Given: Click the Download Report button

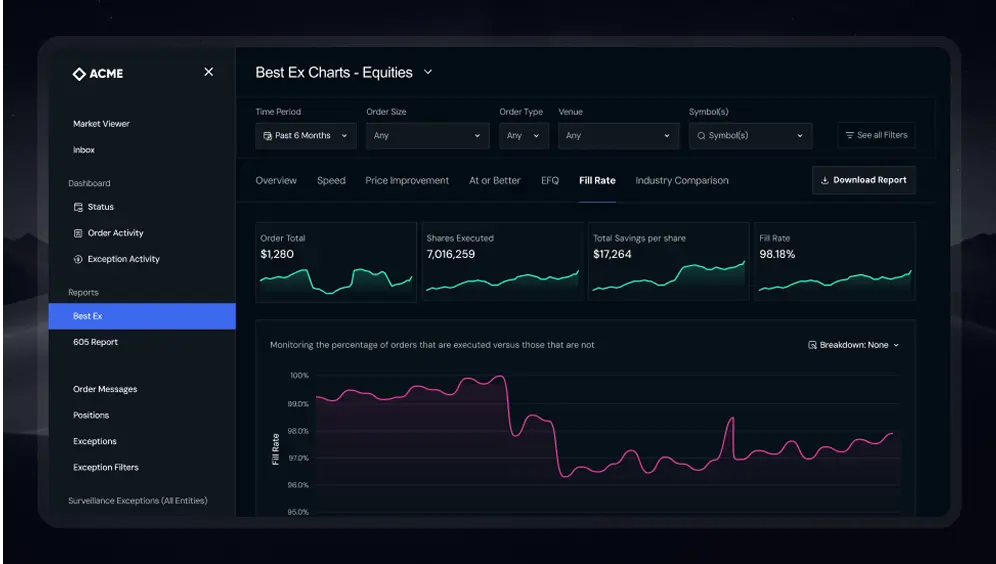Looking at the screenshot, I should pyautogui.click(x=863, y=180).
